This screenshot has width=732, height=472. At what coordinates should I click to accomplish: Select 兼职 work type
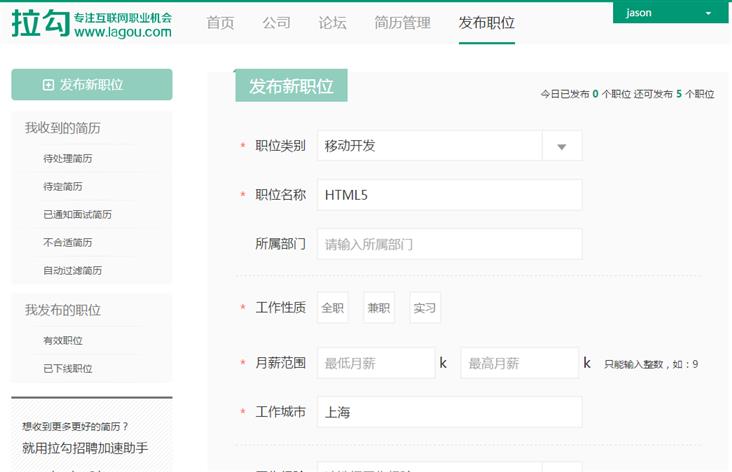pos(379,308)
